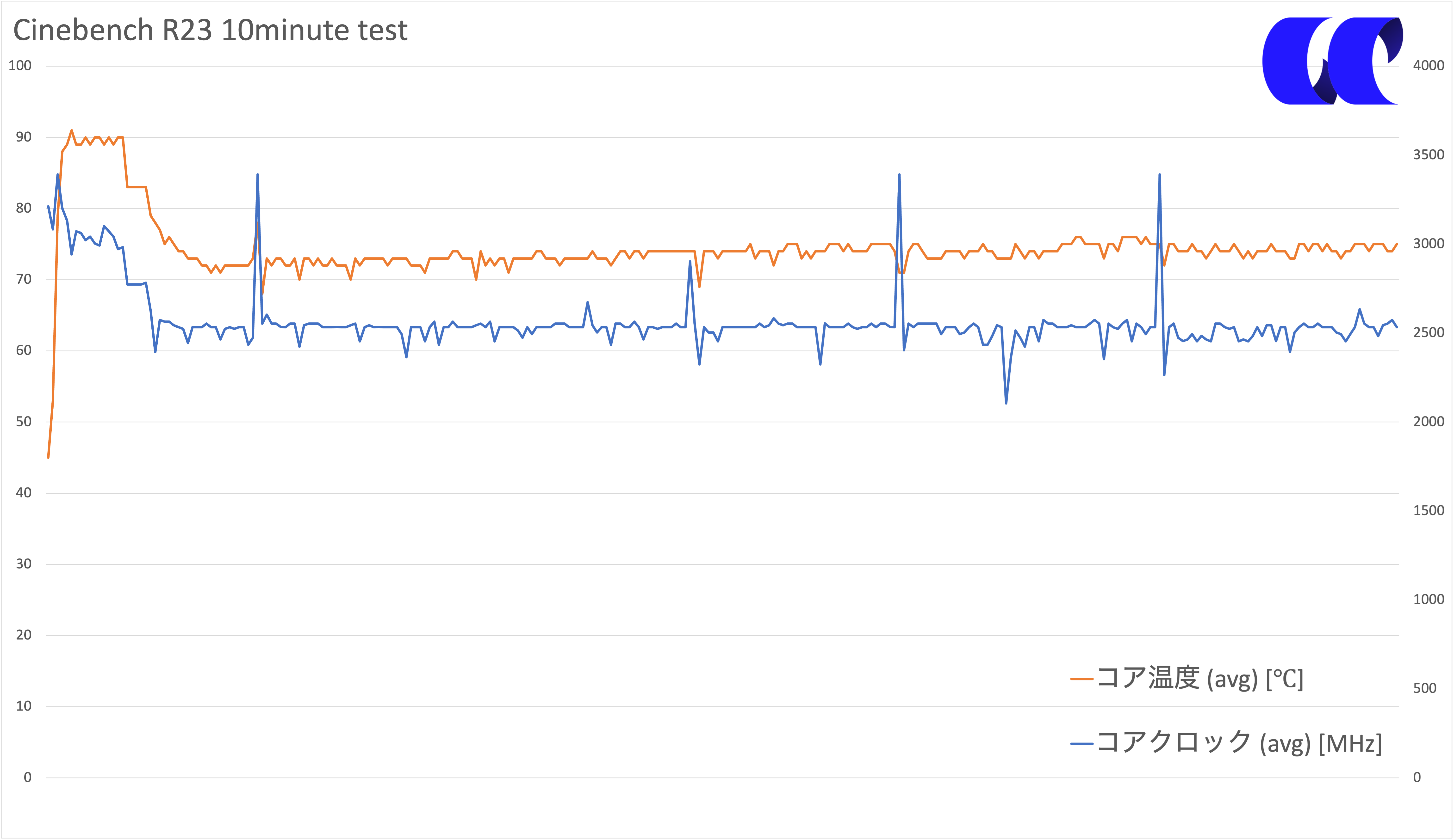Click the blue legend line swatch
This screenshot has height=840, width=1454.
pos(1082,744)
